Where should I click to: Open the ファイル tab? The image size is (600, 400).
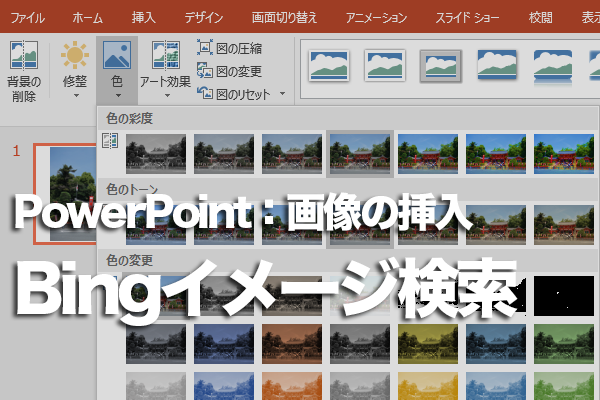click(28, 18)
